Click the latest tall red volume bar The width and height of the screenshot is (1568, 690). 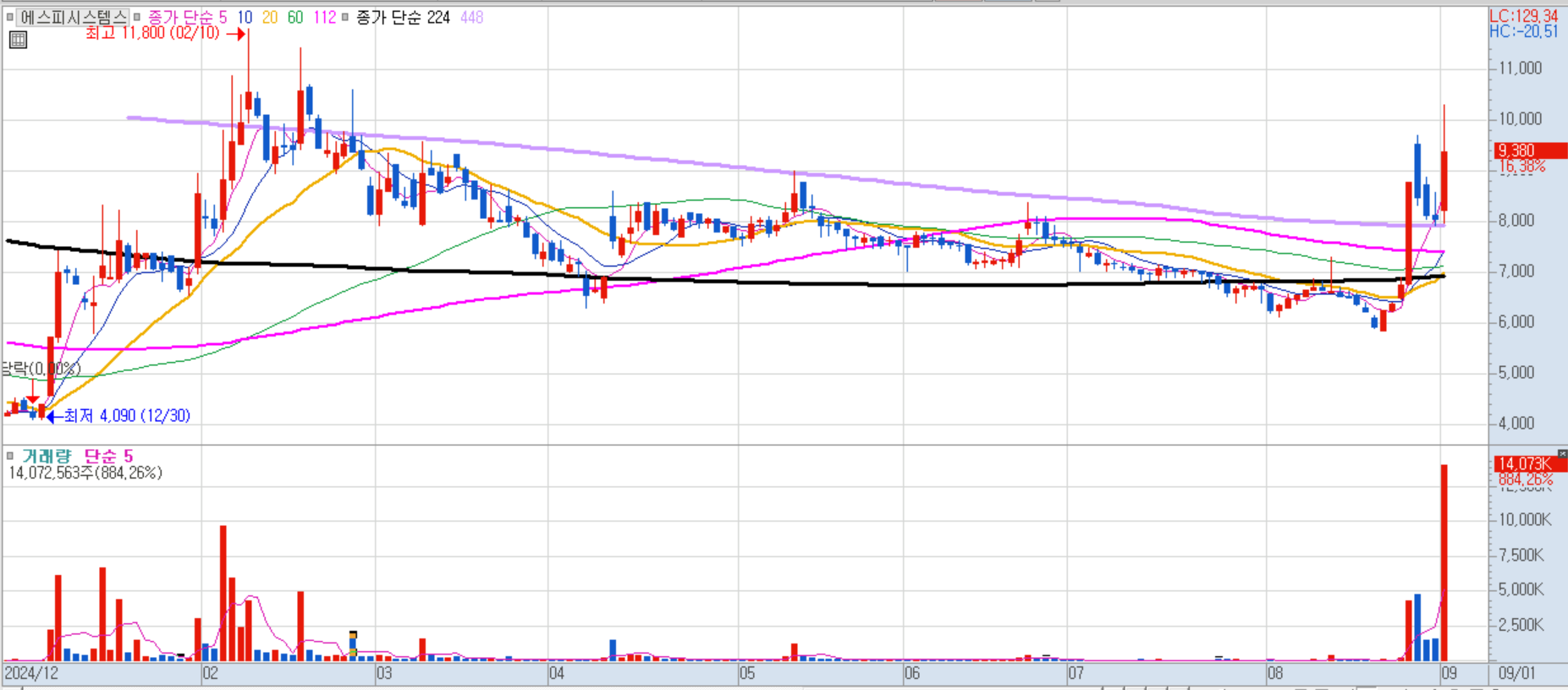click(1444, 562)
